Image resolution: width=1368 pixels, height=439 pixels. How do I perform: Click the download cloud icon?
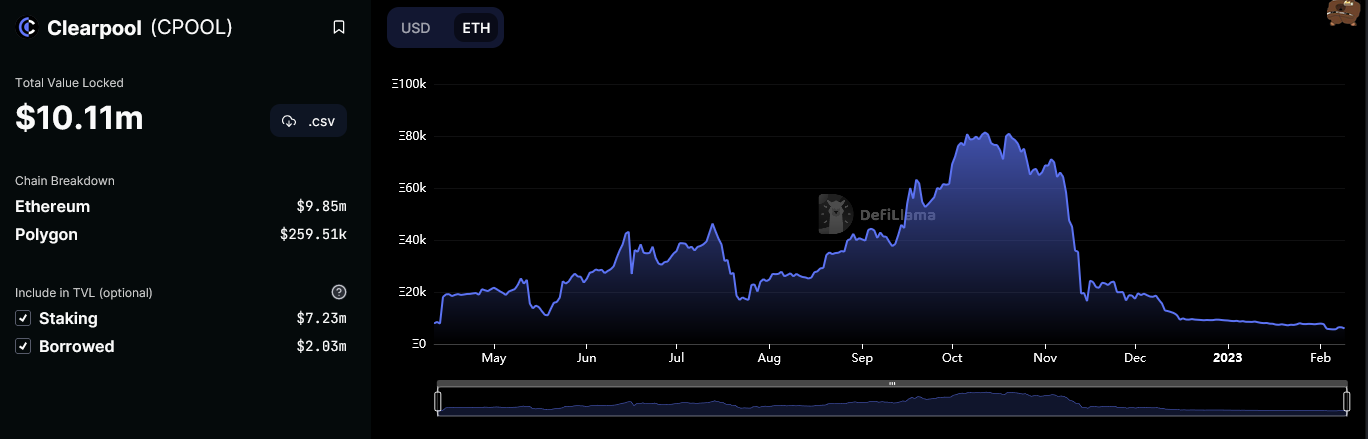coord(289,121)
